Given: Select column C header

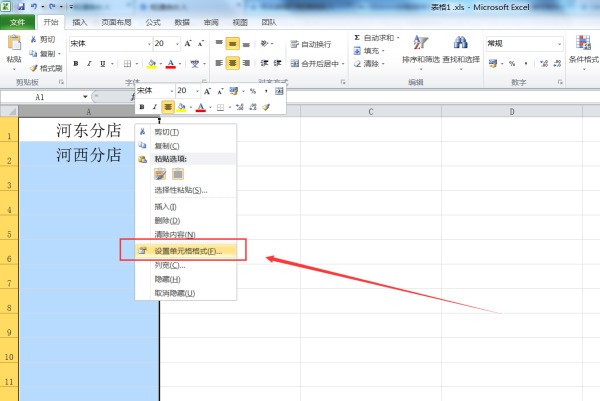Looking at the screenshot, I should click(x=371, y=112).
